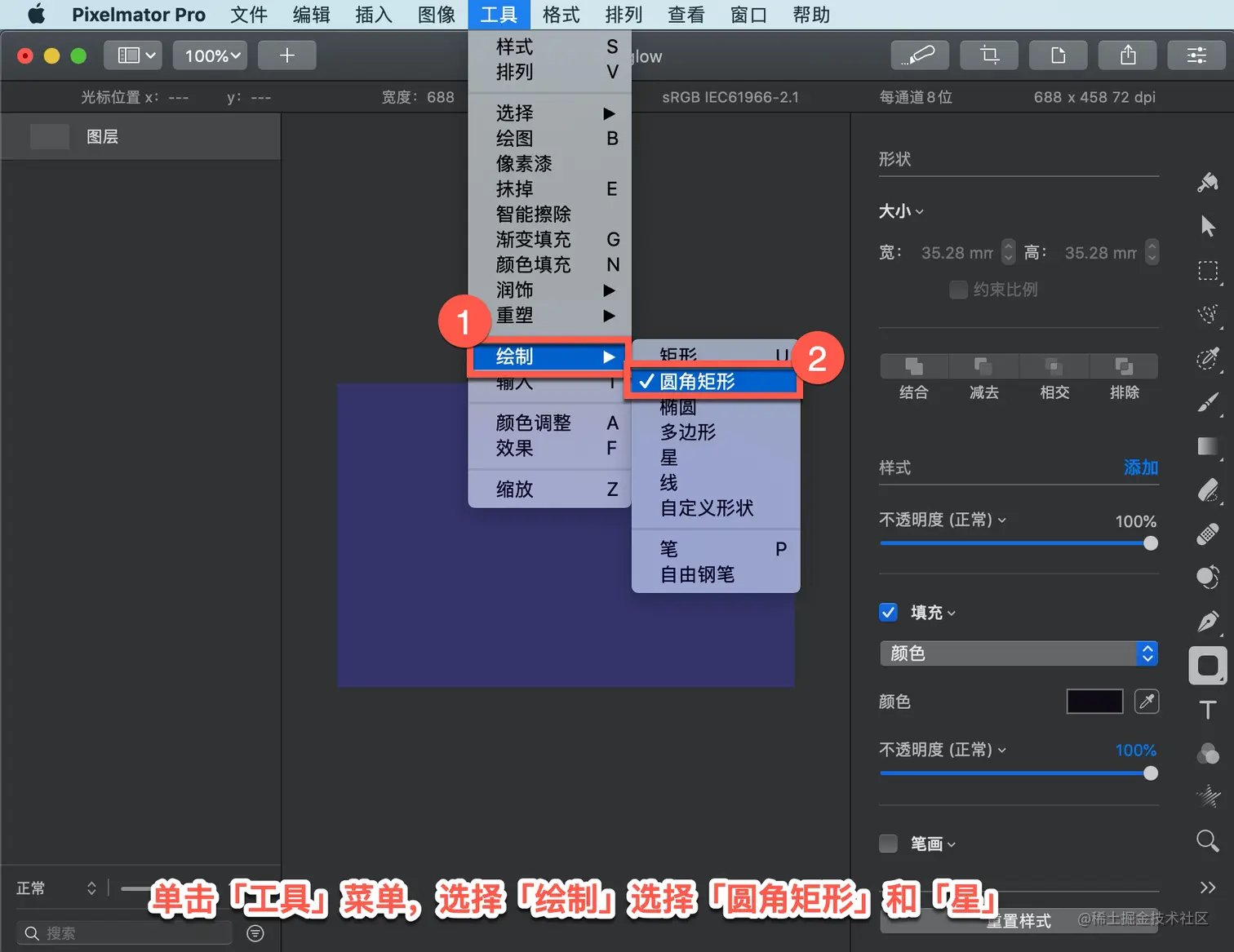The image size is (1234, 952).
Task: Select the Quick Selection tool
Action: (x=1208, y=314)
